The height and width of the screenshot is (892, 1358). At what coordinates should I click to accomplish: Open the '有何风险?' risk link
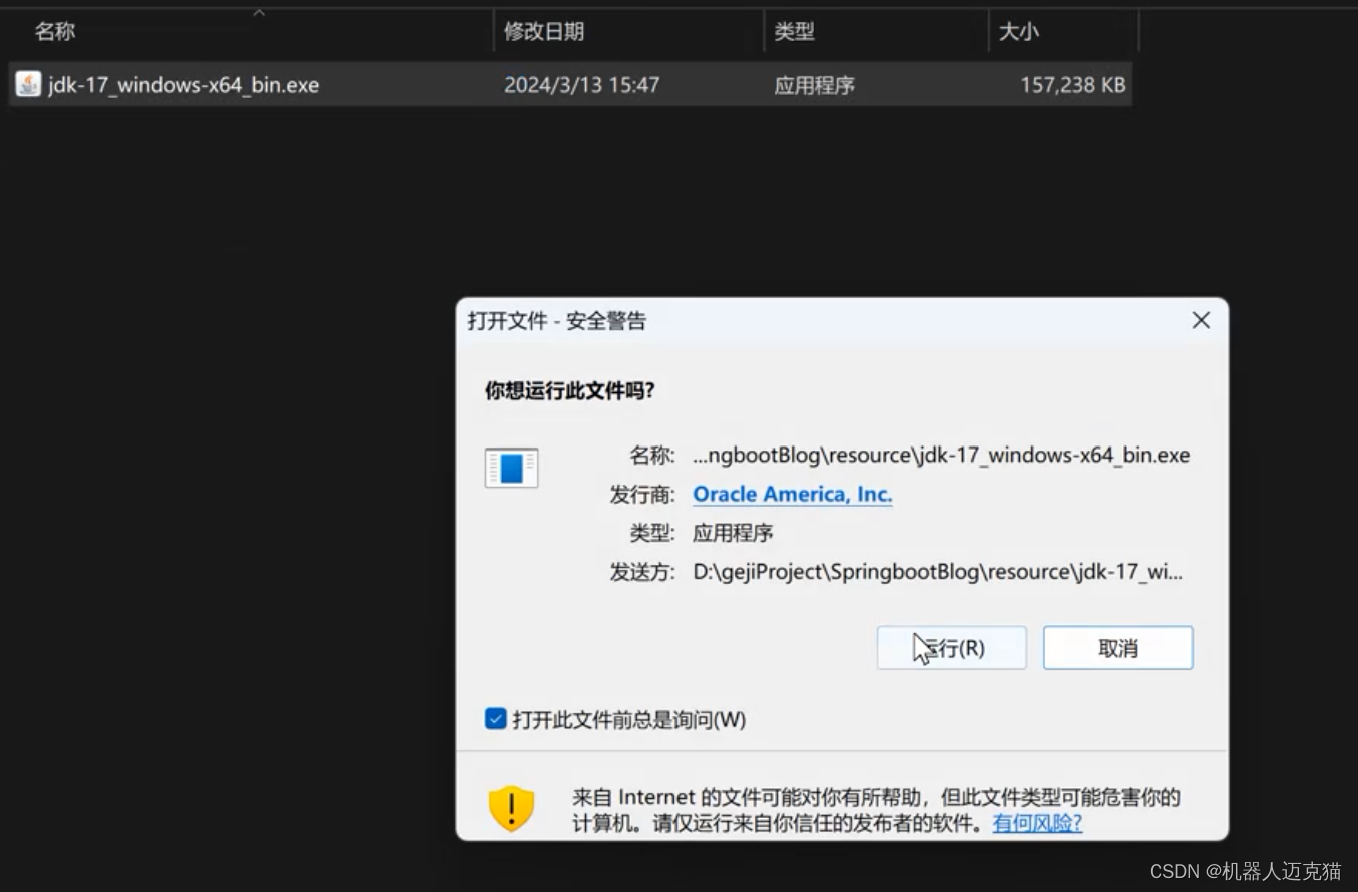(x=1037, y=823)
